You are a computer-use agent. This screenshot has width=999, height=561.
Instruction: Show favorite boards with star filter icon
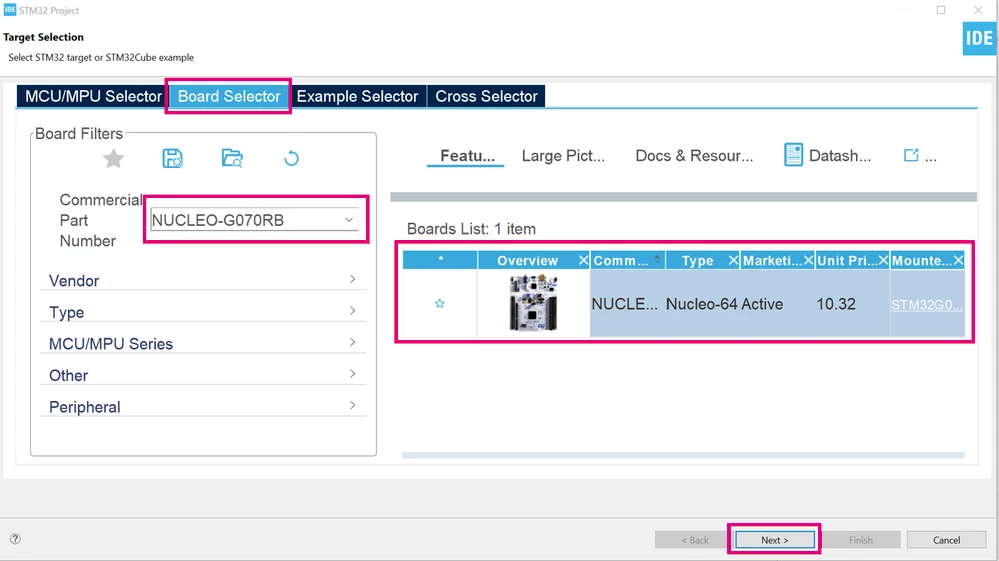pos(113,158)
